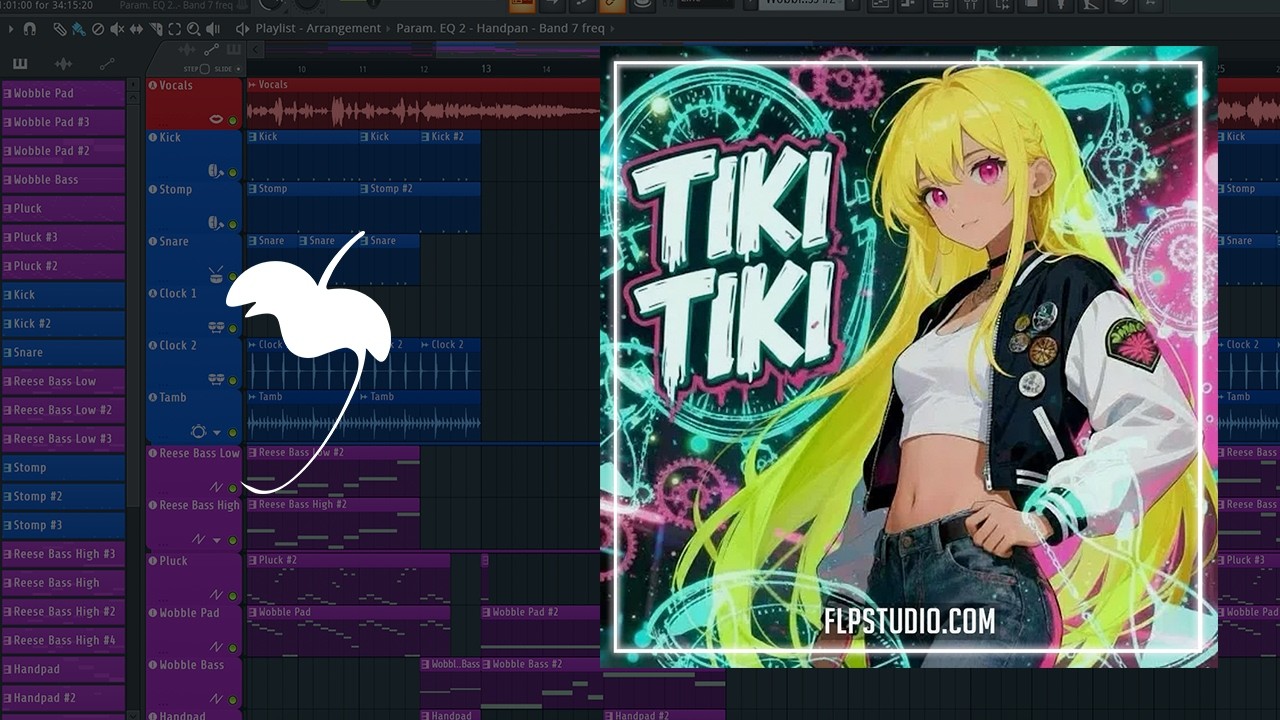Select the Pluck #2 clip in playlist
This screenshot has width=1280, height=720.
(x=348, y=580)
